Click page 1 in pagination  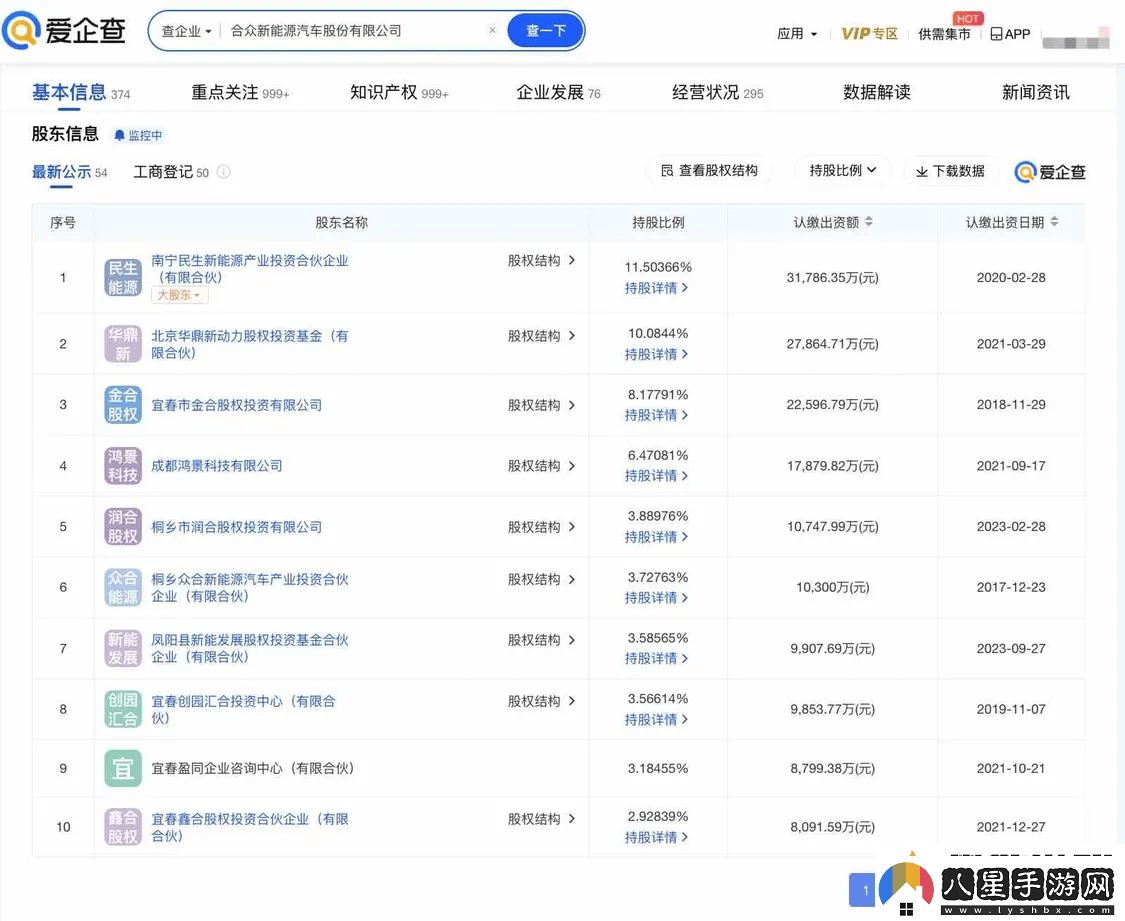tap(861, 889)
